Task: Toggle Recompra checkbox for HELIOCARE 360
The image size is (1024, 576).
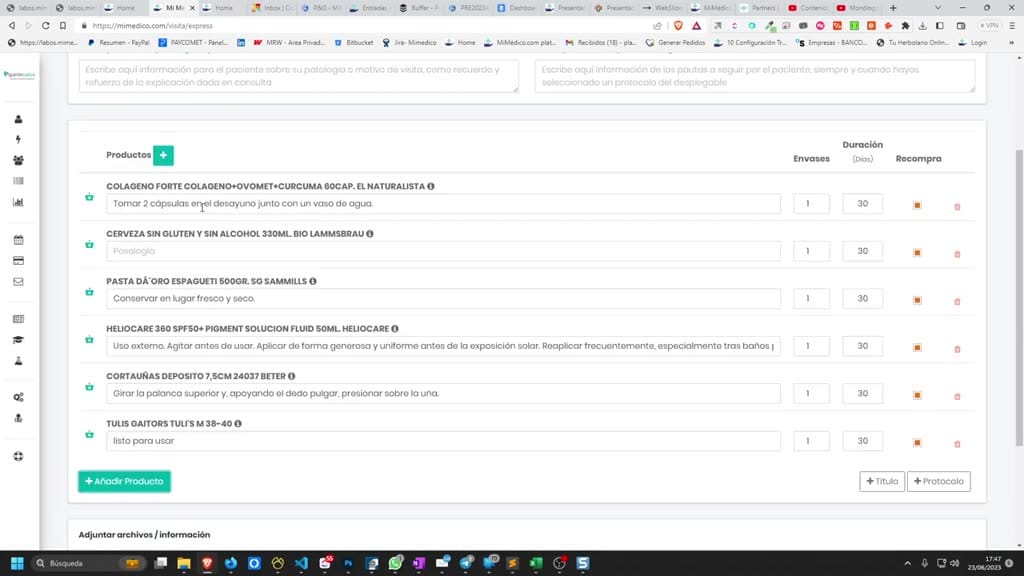Action: coord(917,347)
